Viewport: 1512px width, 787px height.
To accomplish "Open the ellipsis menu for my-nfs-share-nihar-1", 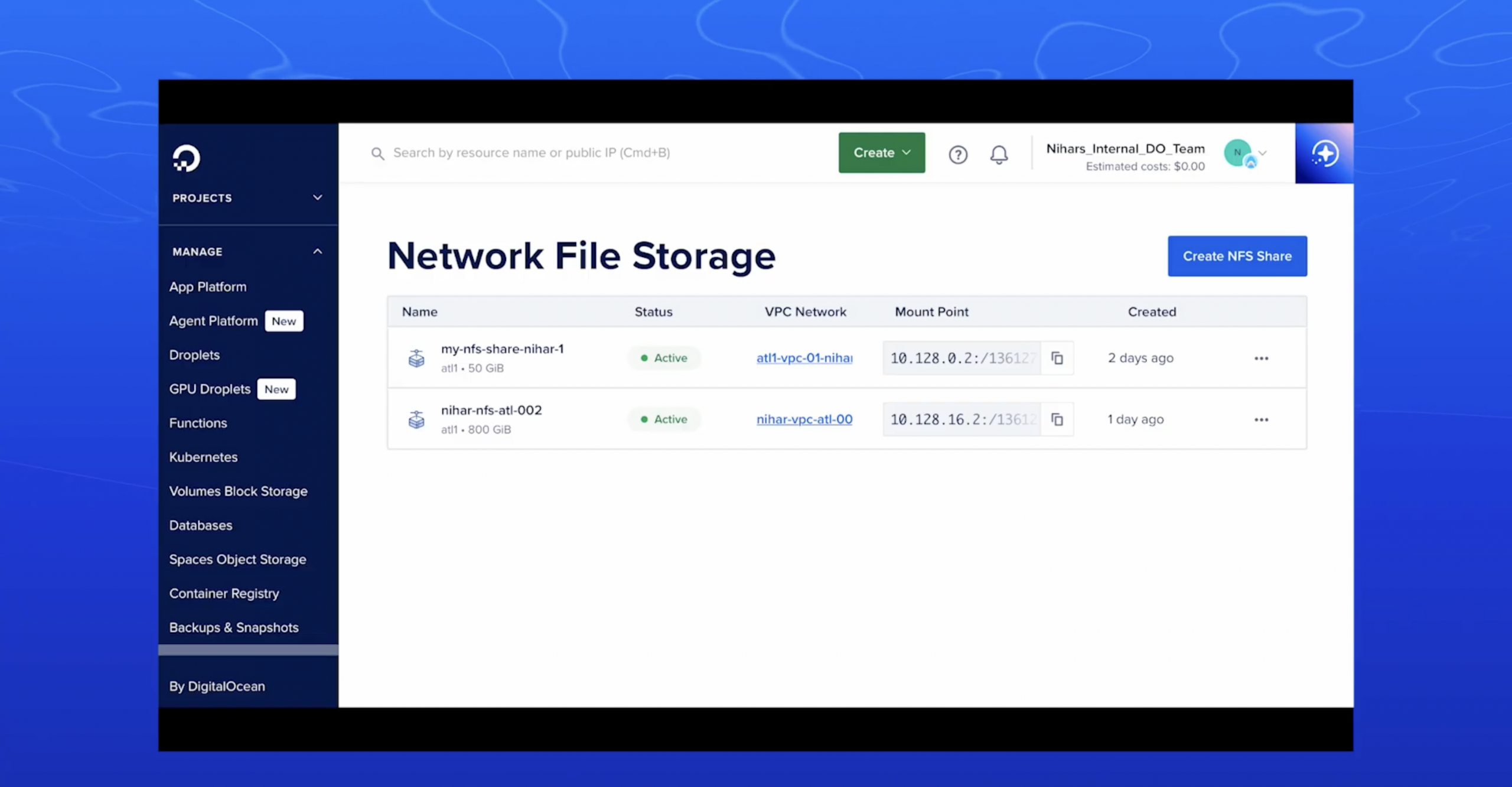I will (x=1261, y=358).
